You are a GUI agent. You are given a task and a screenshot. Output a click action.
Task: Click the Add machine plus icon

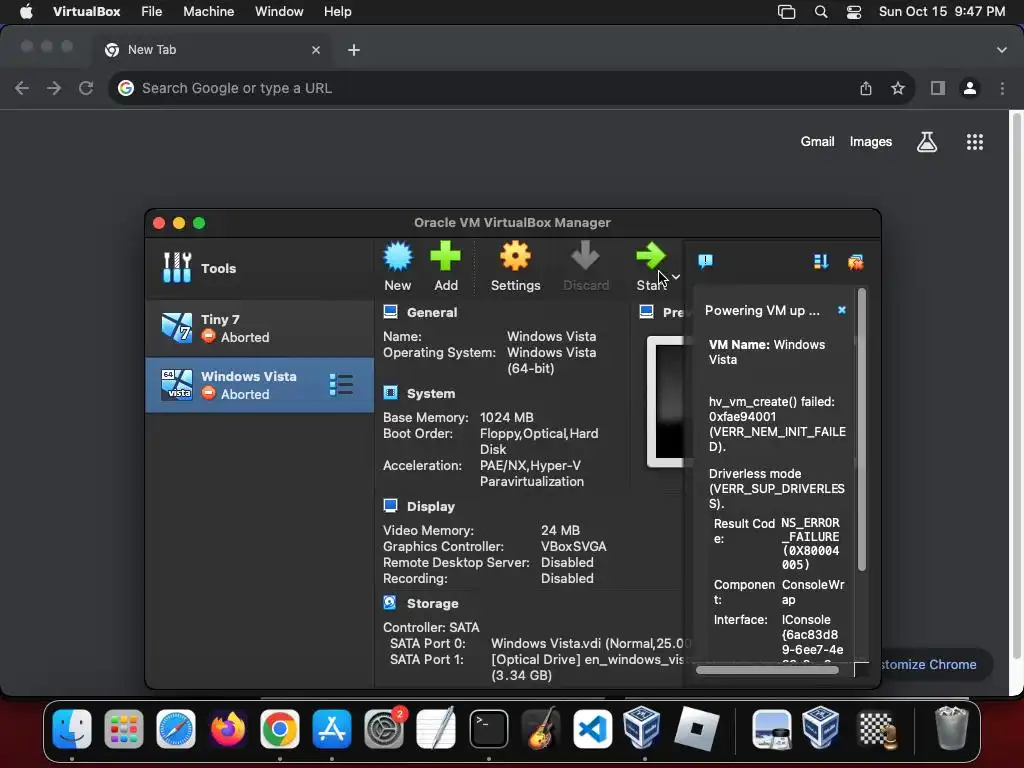(x=445, y=256)
